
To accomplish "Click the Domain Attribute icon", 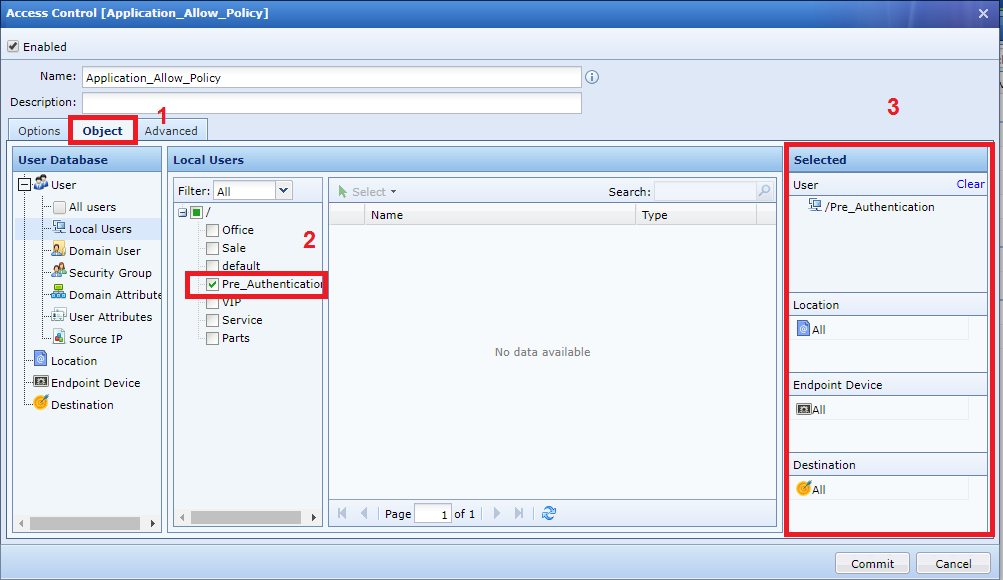I will (59, 293).
